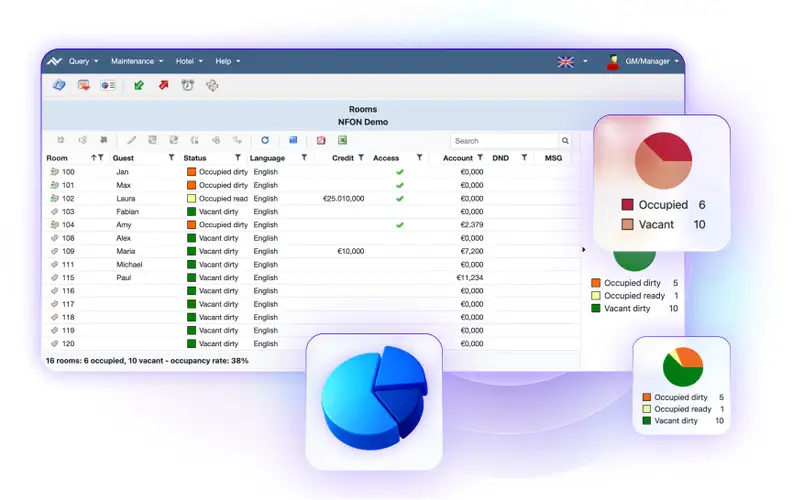Image resolution: width=793 pixels, height=500 pixels.
Task: Toggle the access checkmark for room 102
Action: (399, 198)
